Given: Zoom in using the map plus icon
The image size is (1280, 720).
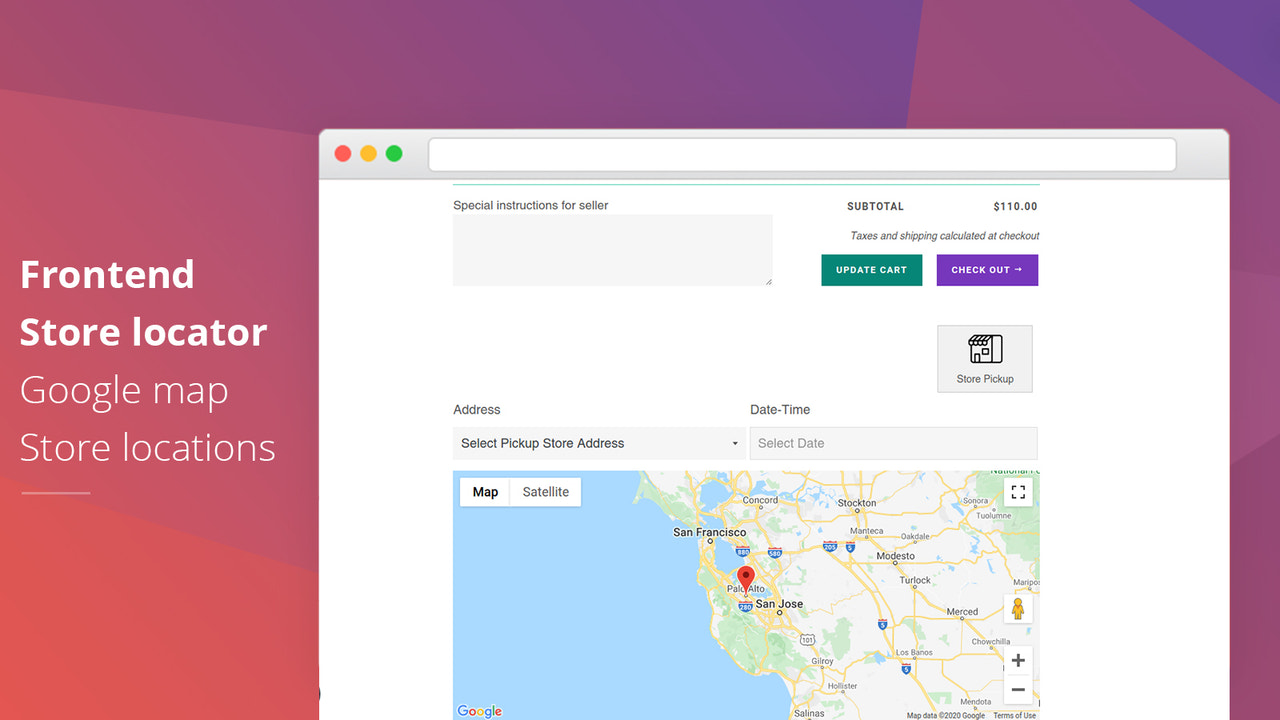Looking at the screenshot, I should tap(1018, 660).
